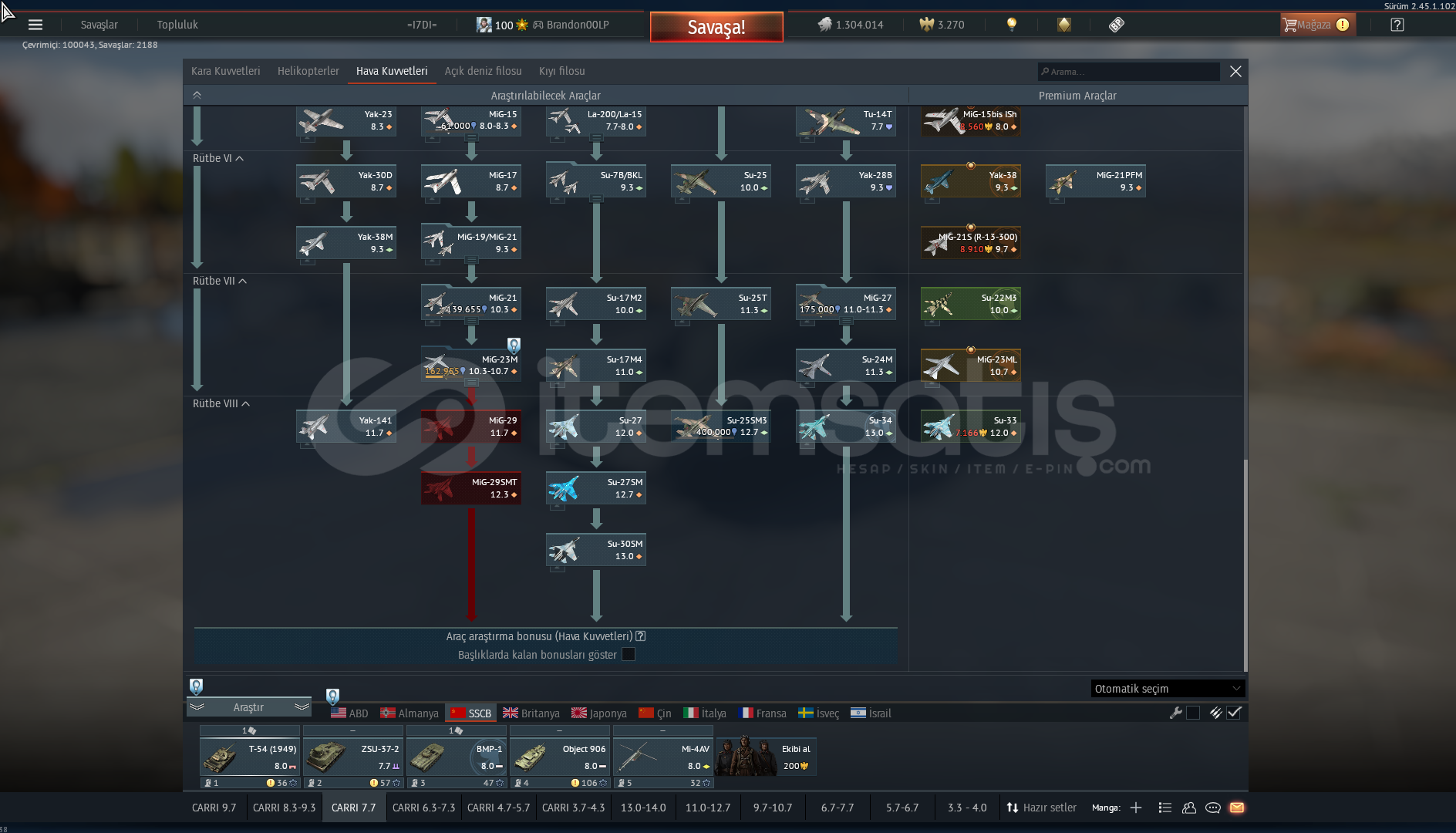This screenshot has height=833, width=1456.
Task: Expand the Su-7B/BKL vehicle group
Action: pos(596,199)
